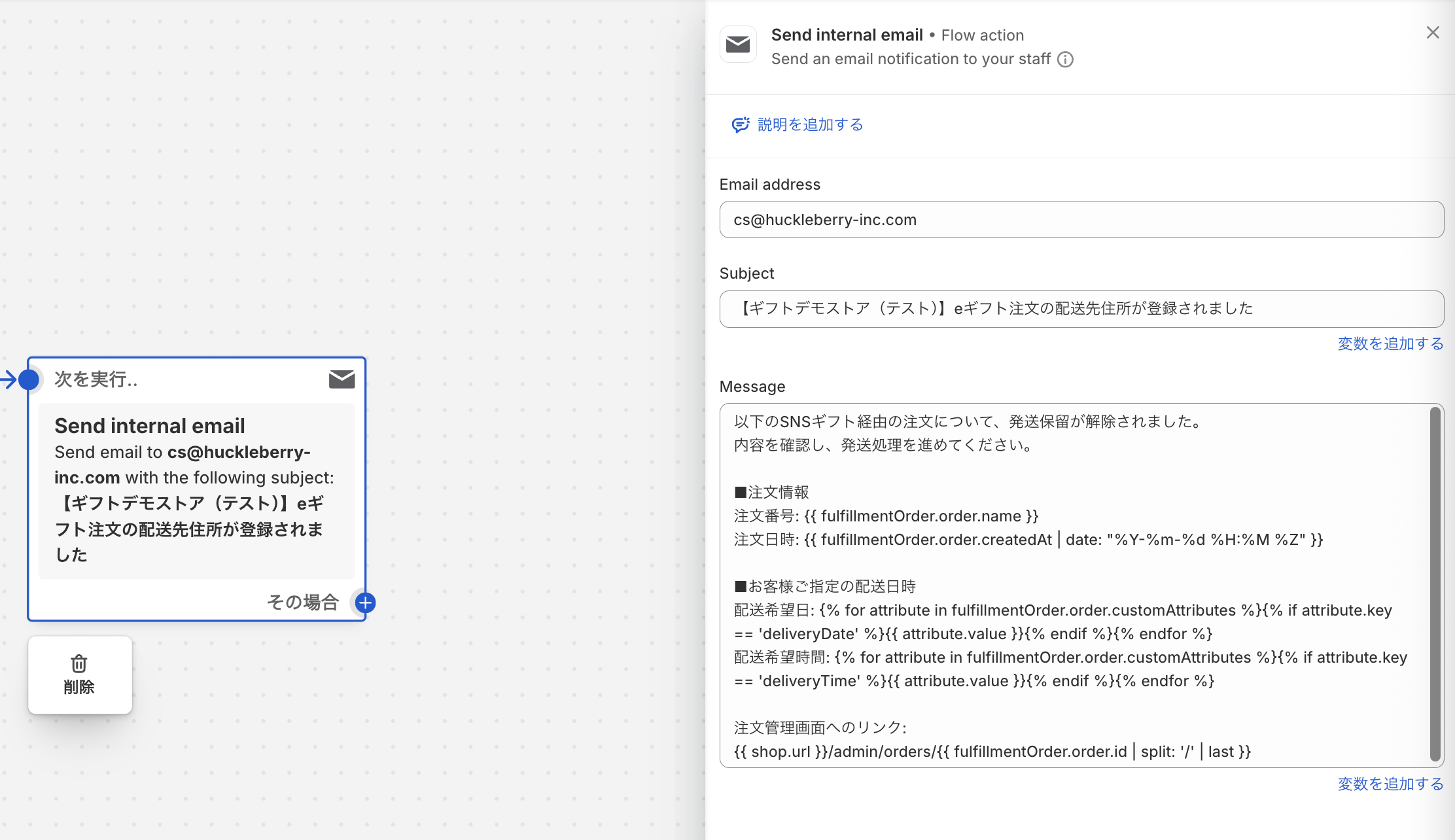This screenshot has height=840, width=1455.
Task: Focus the Email address input field
Action: point(1081,220)
